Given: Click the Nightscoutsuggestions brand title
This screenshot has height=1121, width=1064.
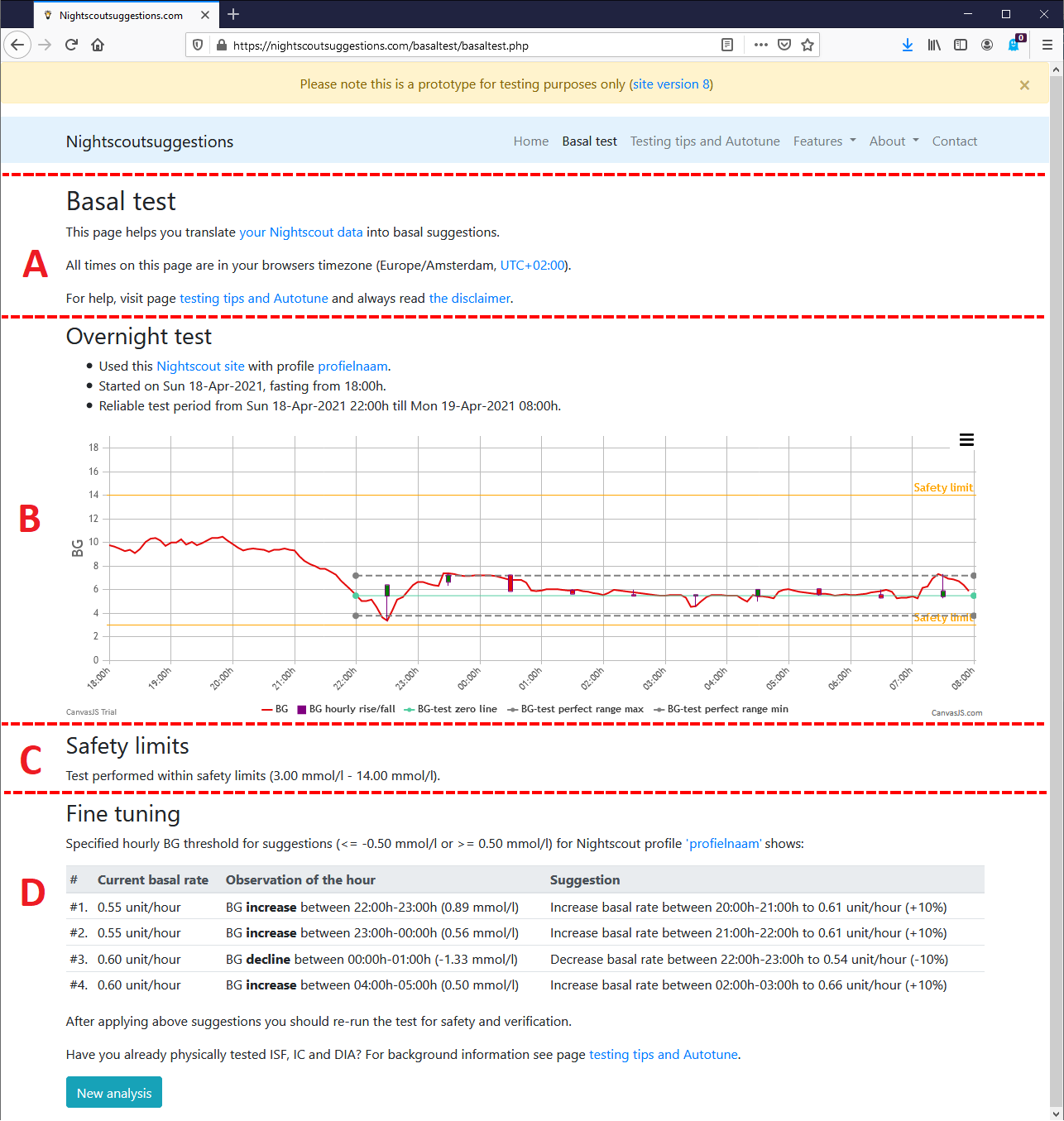Looking at the screenshot, I should [x=150, y=141].
